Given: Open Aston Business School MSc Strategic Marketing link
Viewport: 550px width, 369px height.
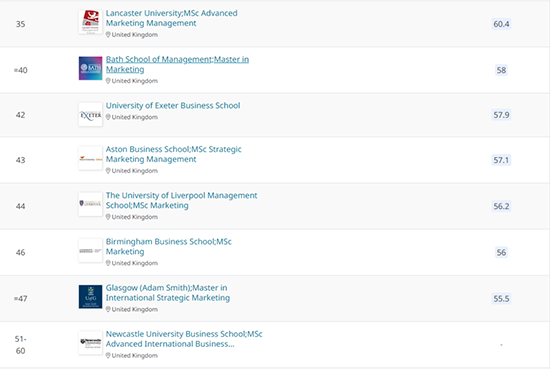Looking at the screenshot, I should (x=174, y=154).
